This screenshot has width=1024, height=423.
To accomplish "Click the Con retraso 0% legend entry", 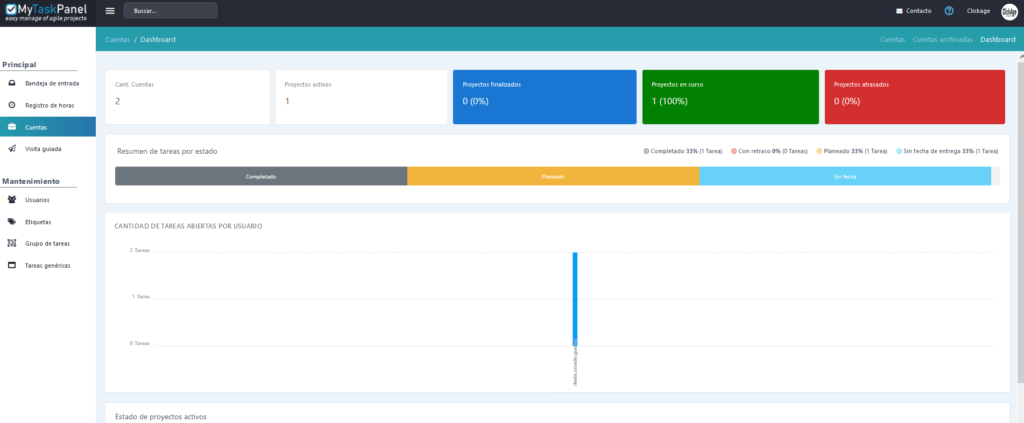I will [x=769, y=151].
